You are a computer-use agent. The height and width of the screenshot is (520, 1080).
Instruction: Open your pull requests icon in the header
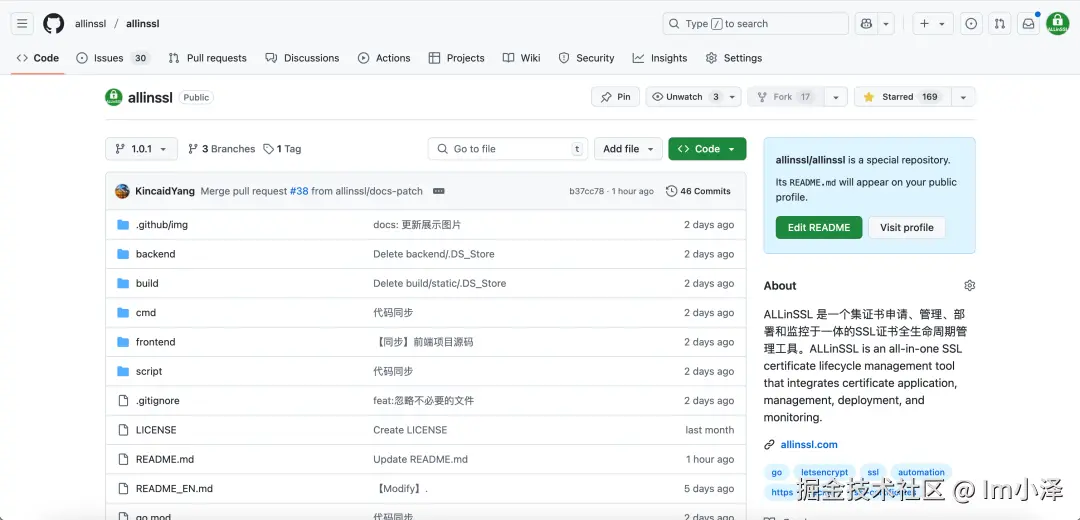pos(999,23)
